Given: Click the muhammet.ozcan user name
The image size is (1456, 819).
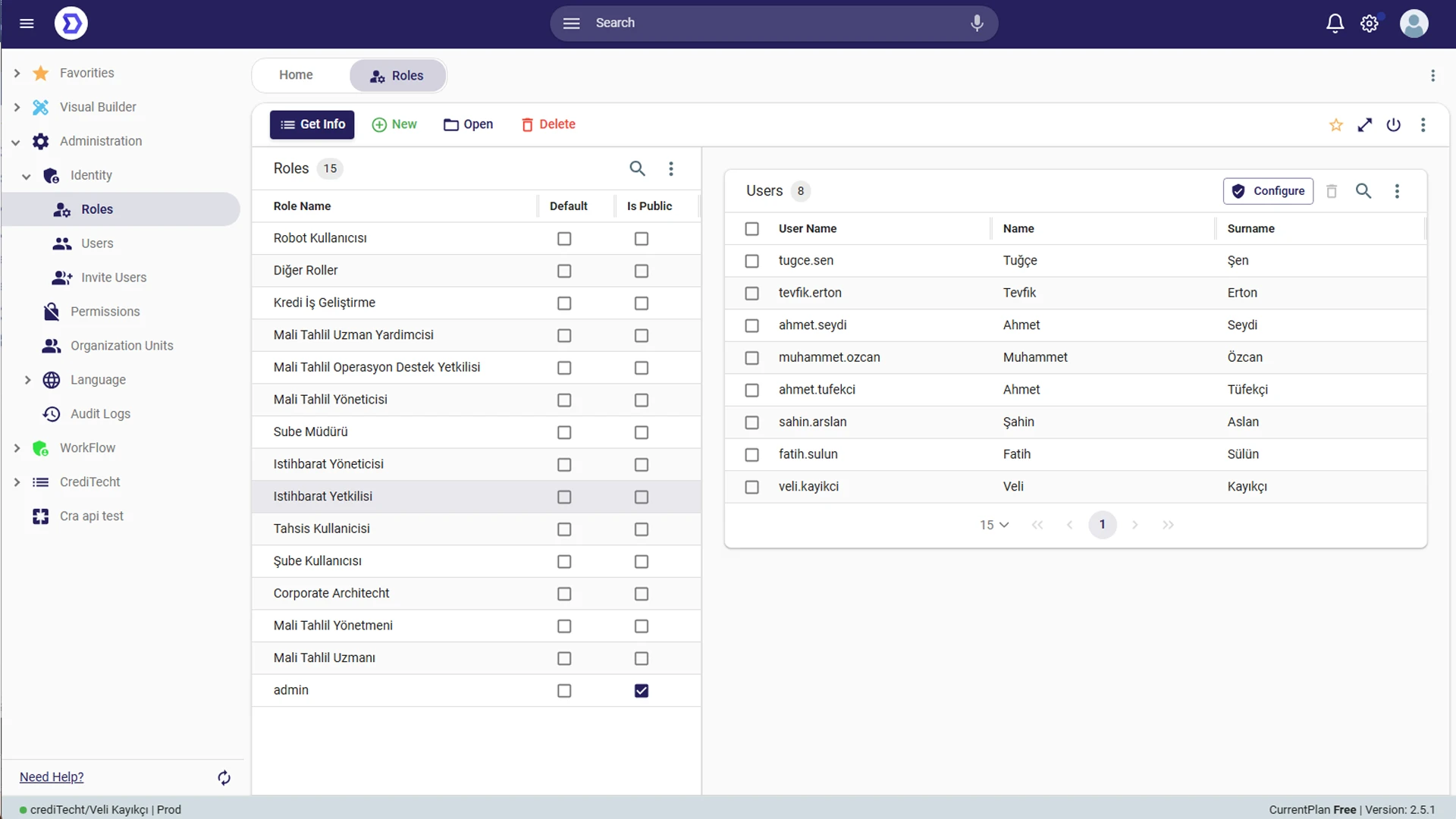Looking at the screenshot, I should tap(829, 357).
